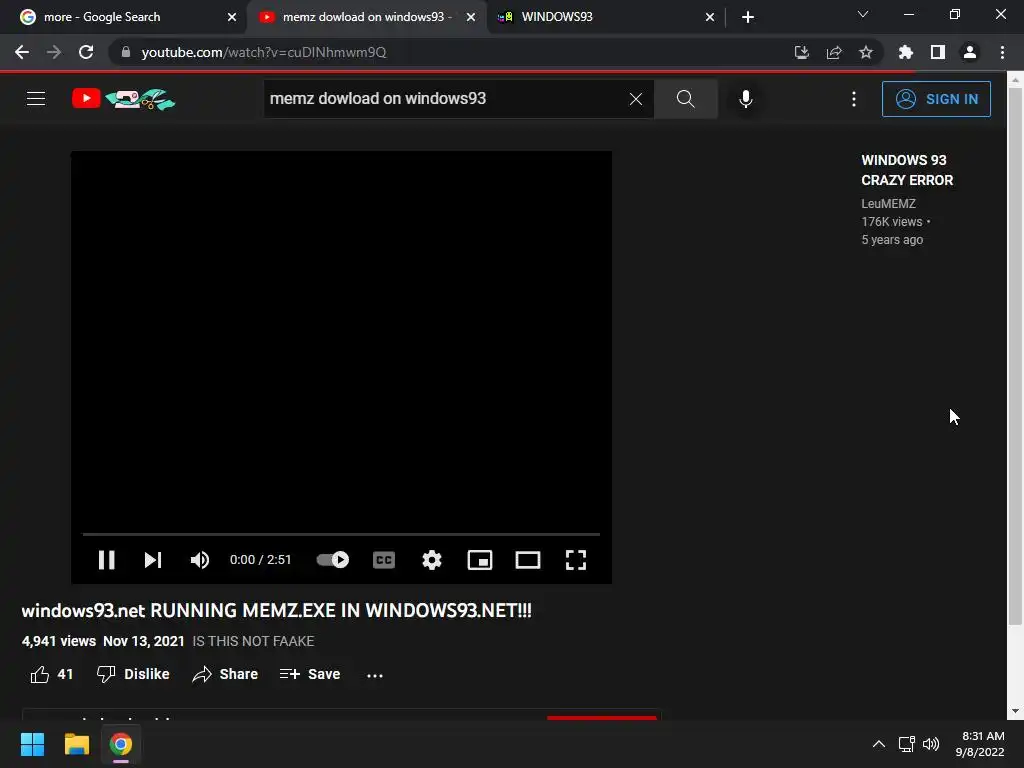Focus the YouTube search input field
Viewport: 1024px width, 768px height.
447,99
